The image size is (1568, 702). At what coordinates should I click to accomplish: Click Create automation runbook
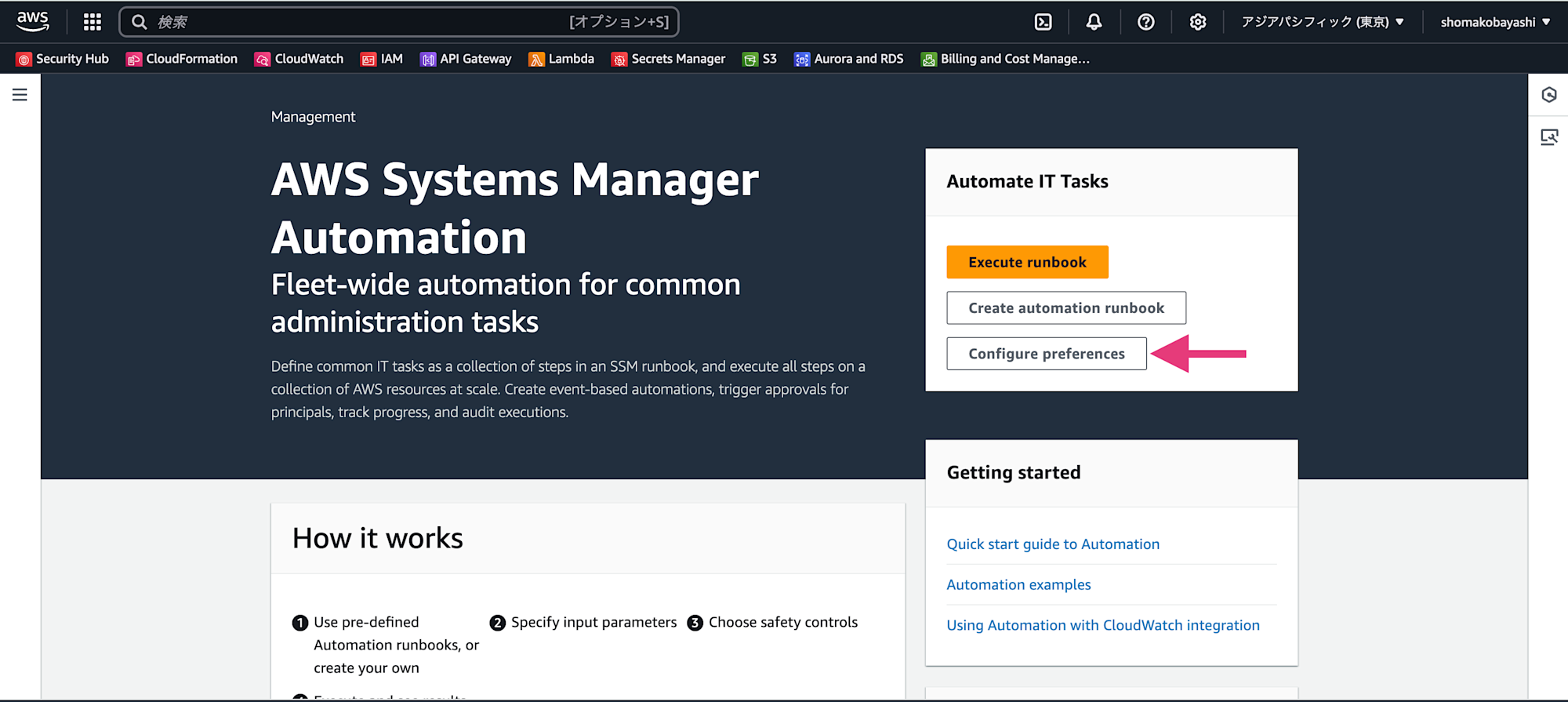[1066, 307]
